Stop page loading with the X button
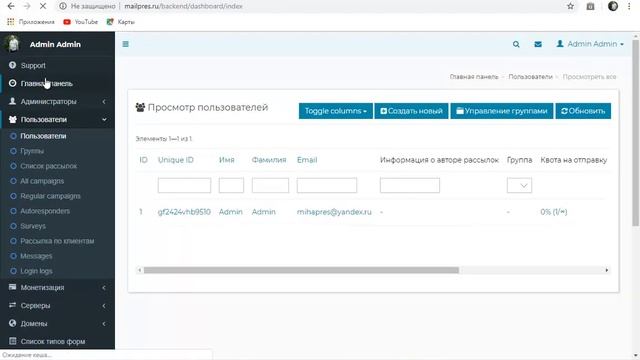The width and height of the screenshot is (640, 360). 42,6
